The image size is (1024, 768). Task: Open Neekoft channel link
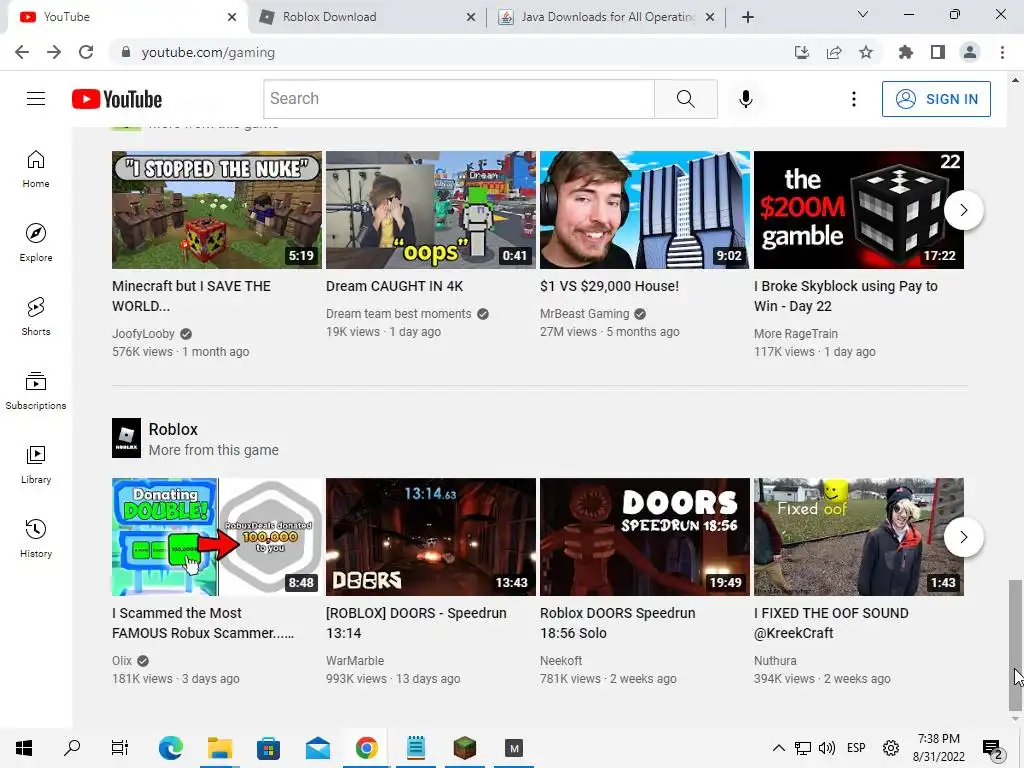click(x=561, y=661)
